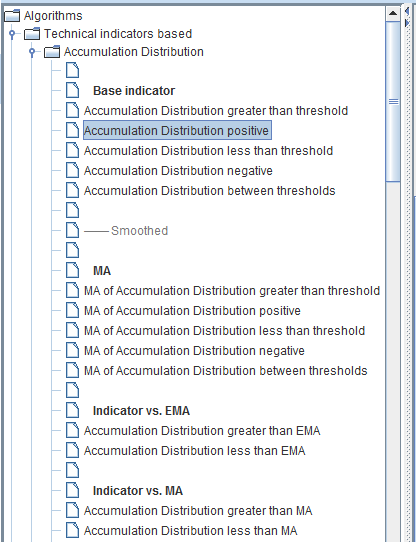Collapse the Accumulation Distribution tree node
Image resolution: width=416 pixels, height=542 pixels.
pos(32,52)
